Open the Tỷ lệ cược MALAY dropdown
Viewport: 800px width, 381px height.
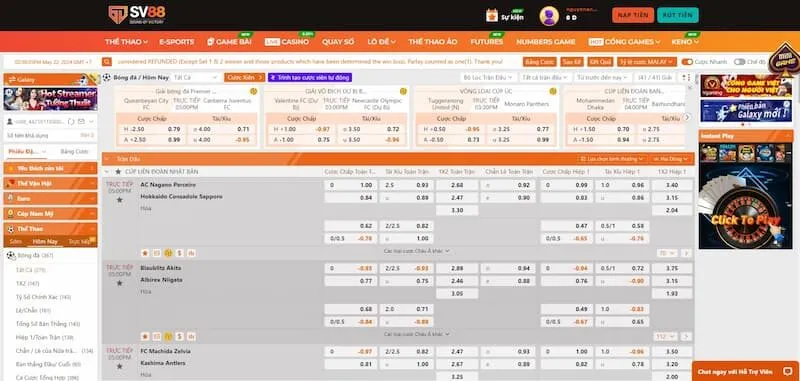tap(646, 62)
